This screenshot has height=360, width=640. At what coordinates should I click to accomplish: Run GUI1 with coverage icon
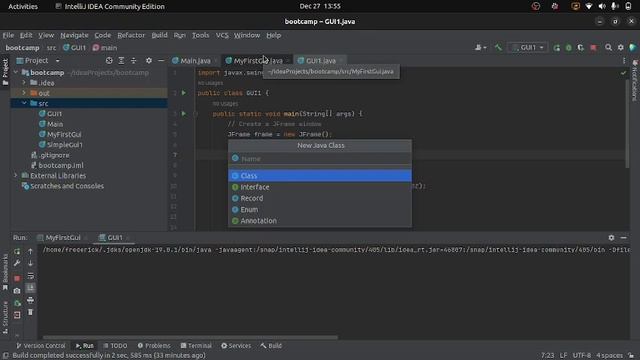click(x=580, y=48)
